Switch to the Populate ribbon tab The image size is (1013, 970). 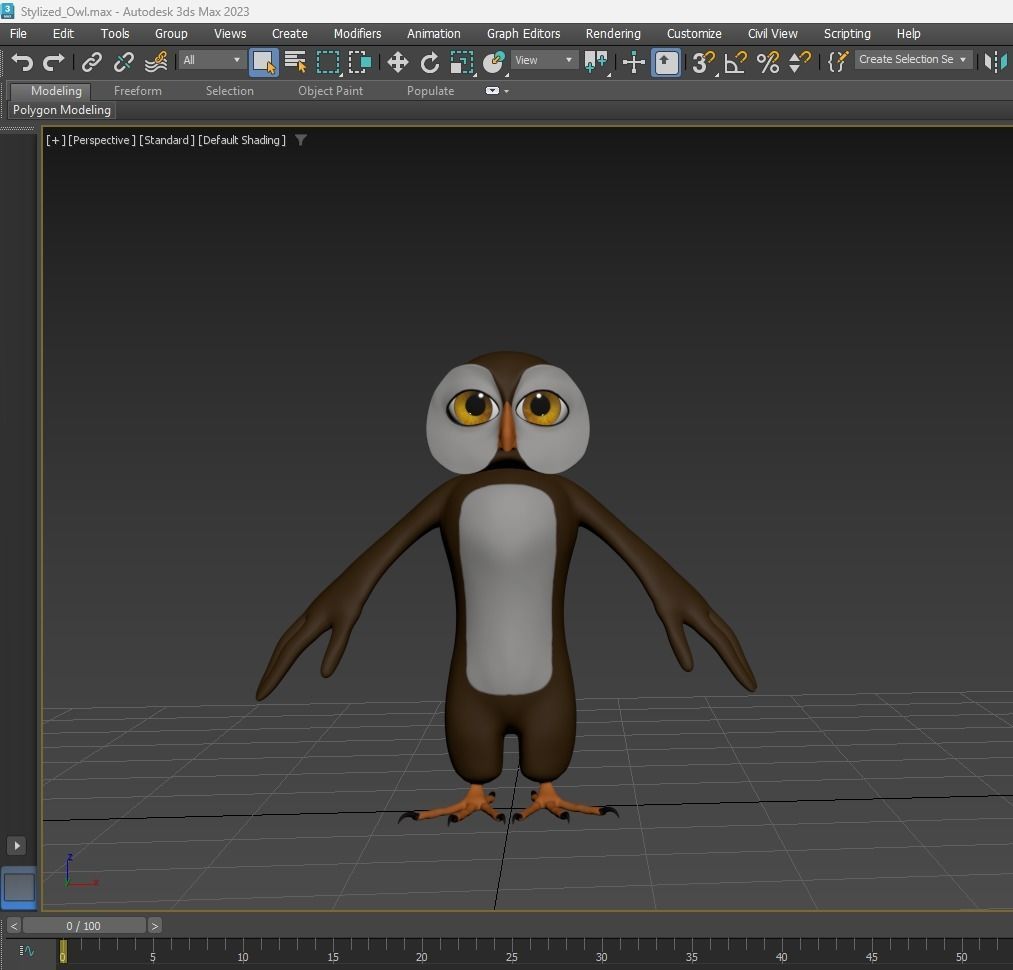tap(430, 91)
